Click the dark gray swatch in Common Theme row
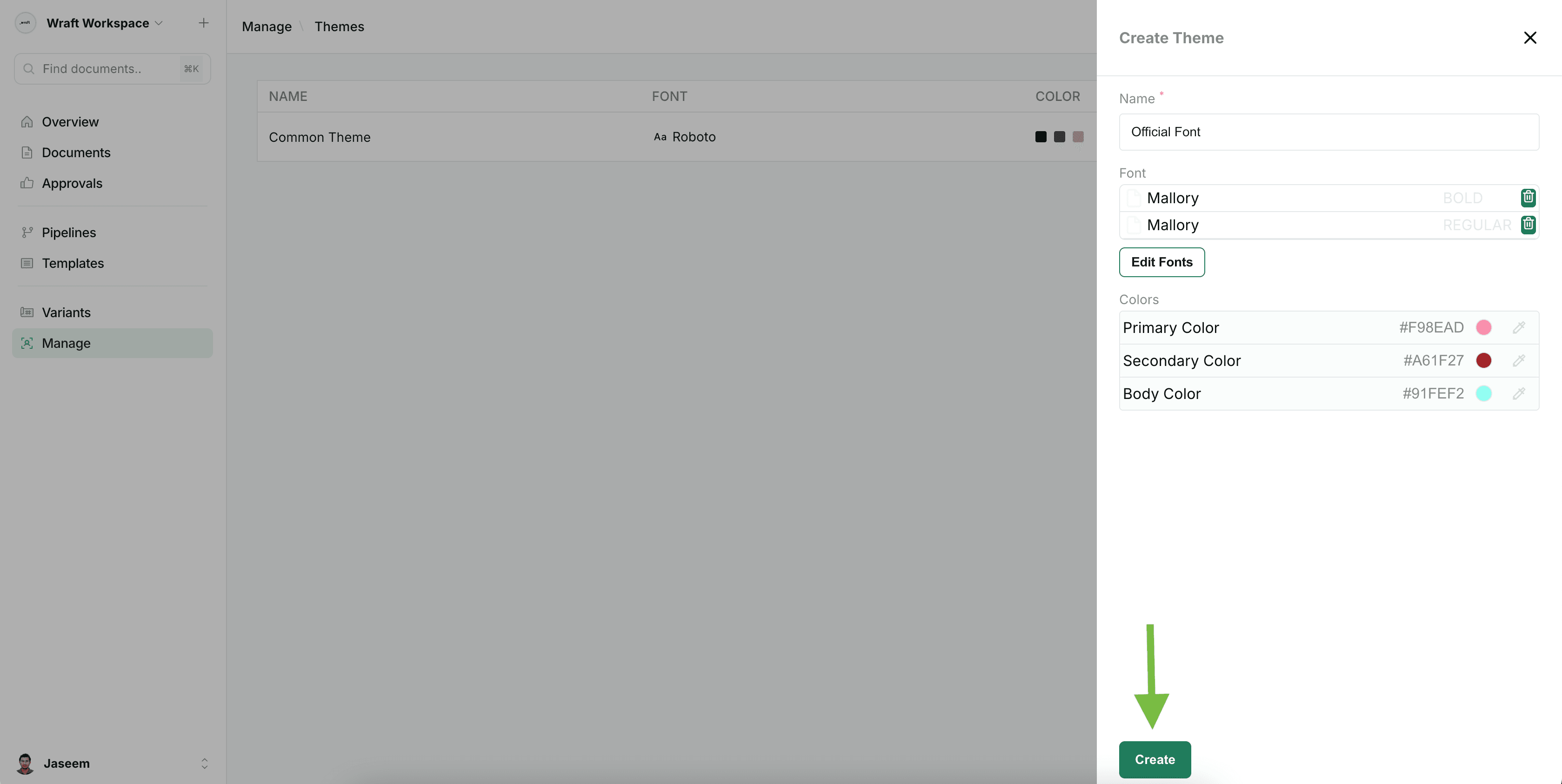1562x784 pixels. tap(1059, 136)
